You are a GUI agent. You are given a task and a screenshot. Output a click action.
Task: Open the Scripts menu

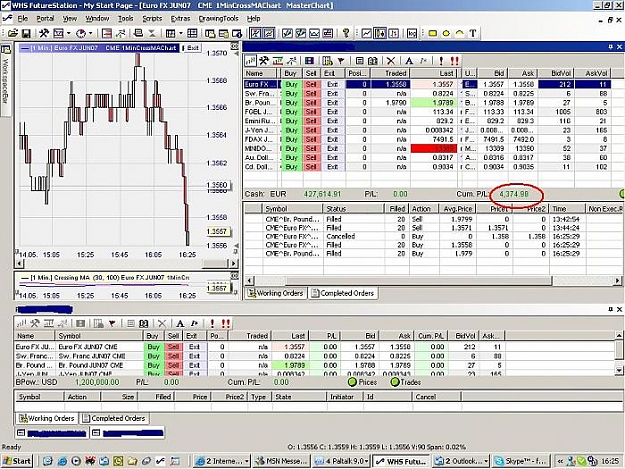click(x=152, y=18)
